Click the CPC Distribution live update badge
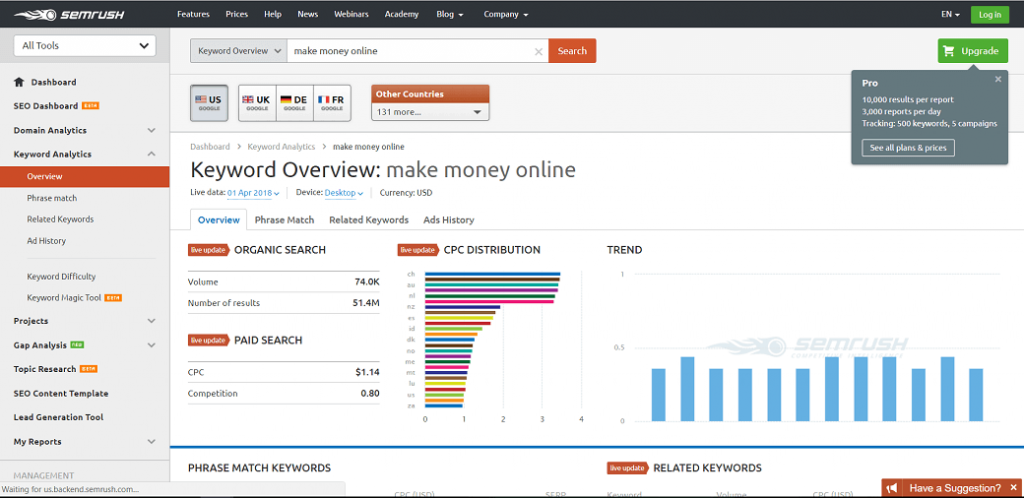 417,250
